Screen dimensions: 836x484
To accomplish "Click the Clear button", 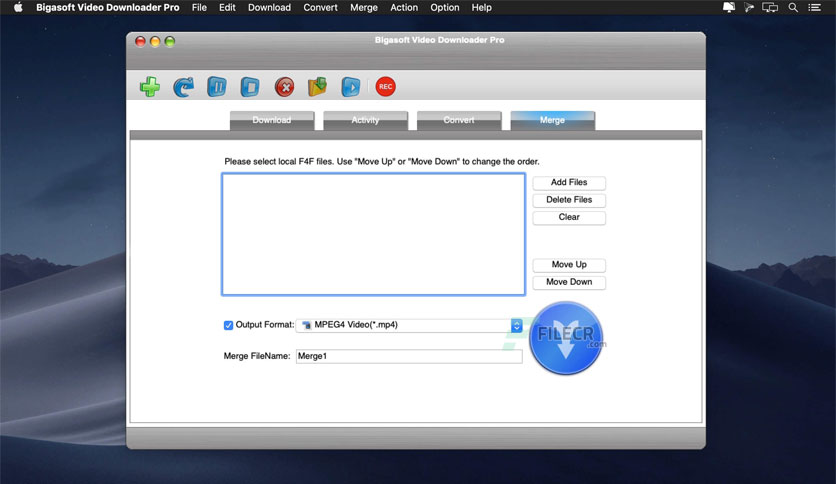I will 569,217.
